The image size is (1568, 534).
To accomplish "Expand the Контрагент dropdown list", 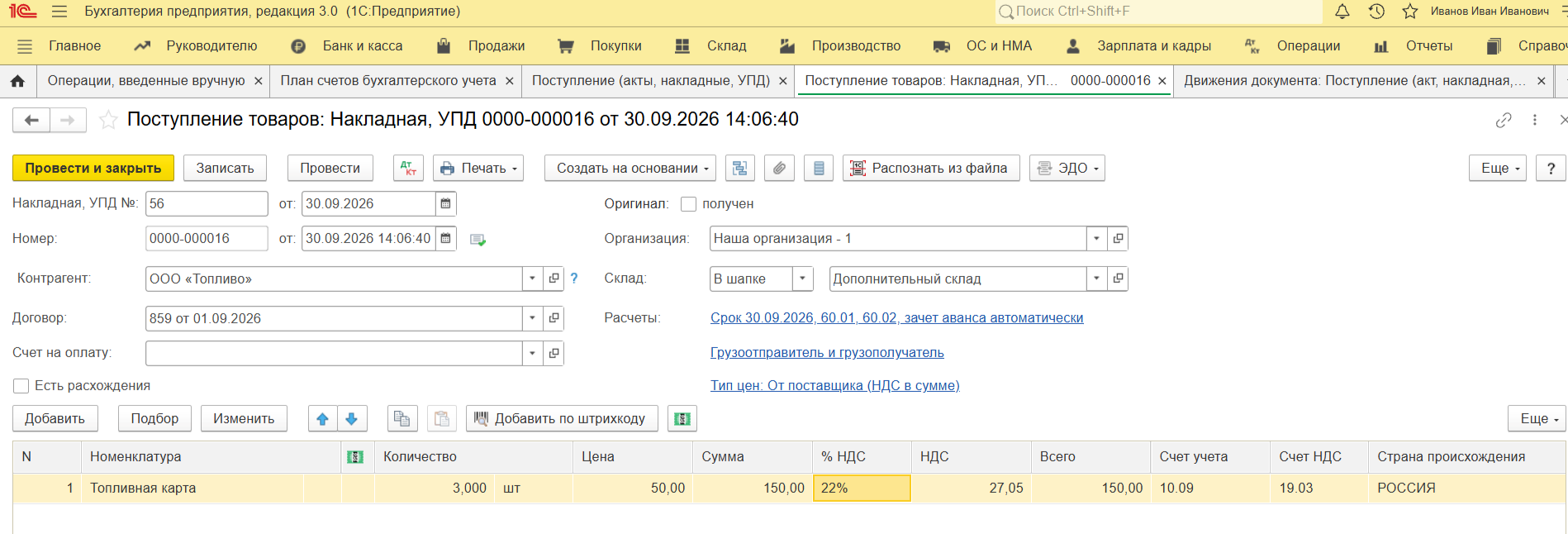I will 532,279.
